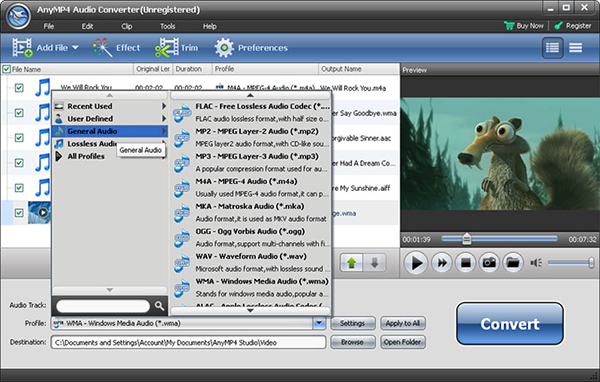This screenshot has width=600, height=382.
Task: Click the Buy Now shopping cart icon
Action: click(509, 26)
